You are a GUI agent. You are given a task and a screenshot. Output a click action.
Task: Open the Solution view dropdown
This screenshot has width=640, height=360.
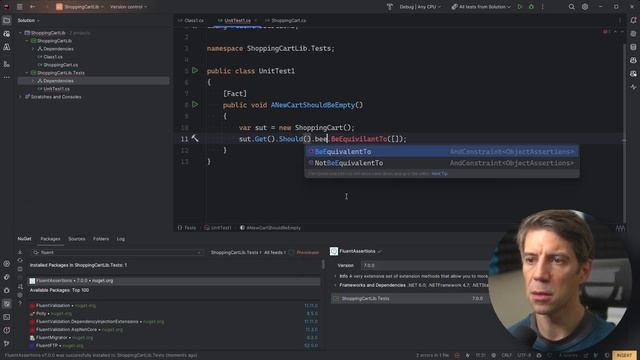[x=28, y=20]
